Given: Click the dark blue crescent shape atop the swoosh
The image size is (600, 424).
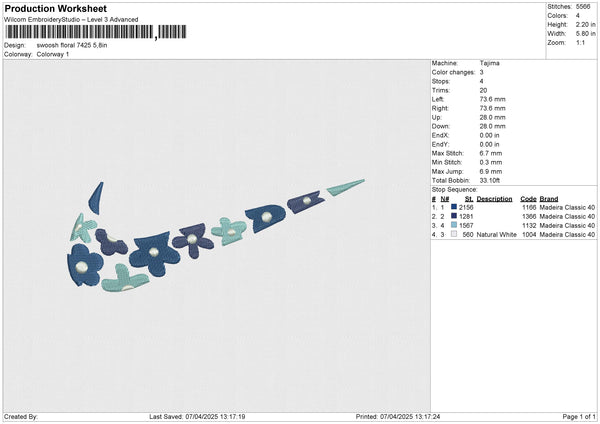Looking at the screenshot, I should pos(96,198).
